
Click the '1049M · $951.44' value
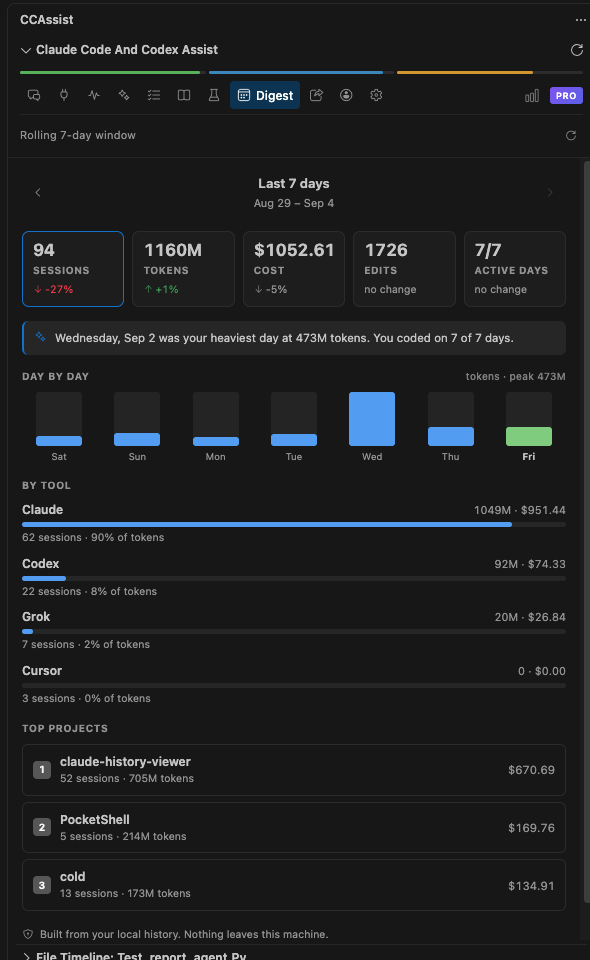pos(520,510)
